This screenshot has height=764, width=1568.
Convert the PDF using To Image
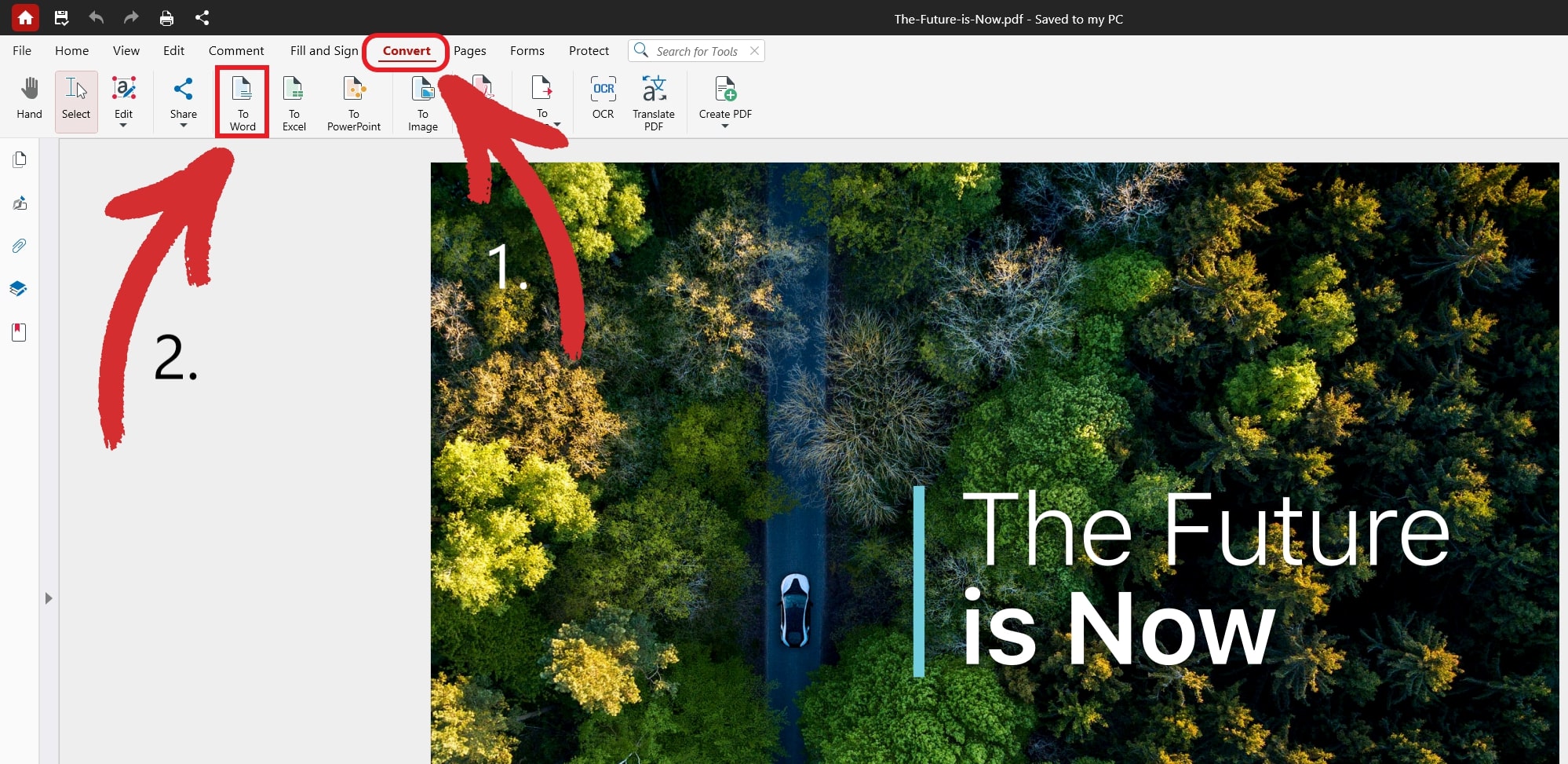pos(422,102)
